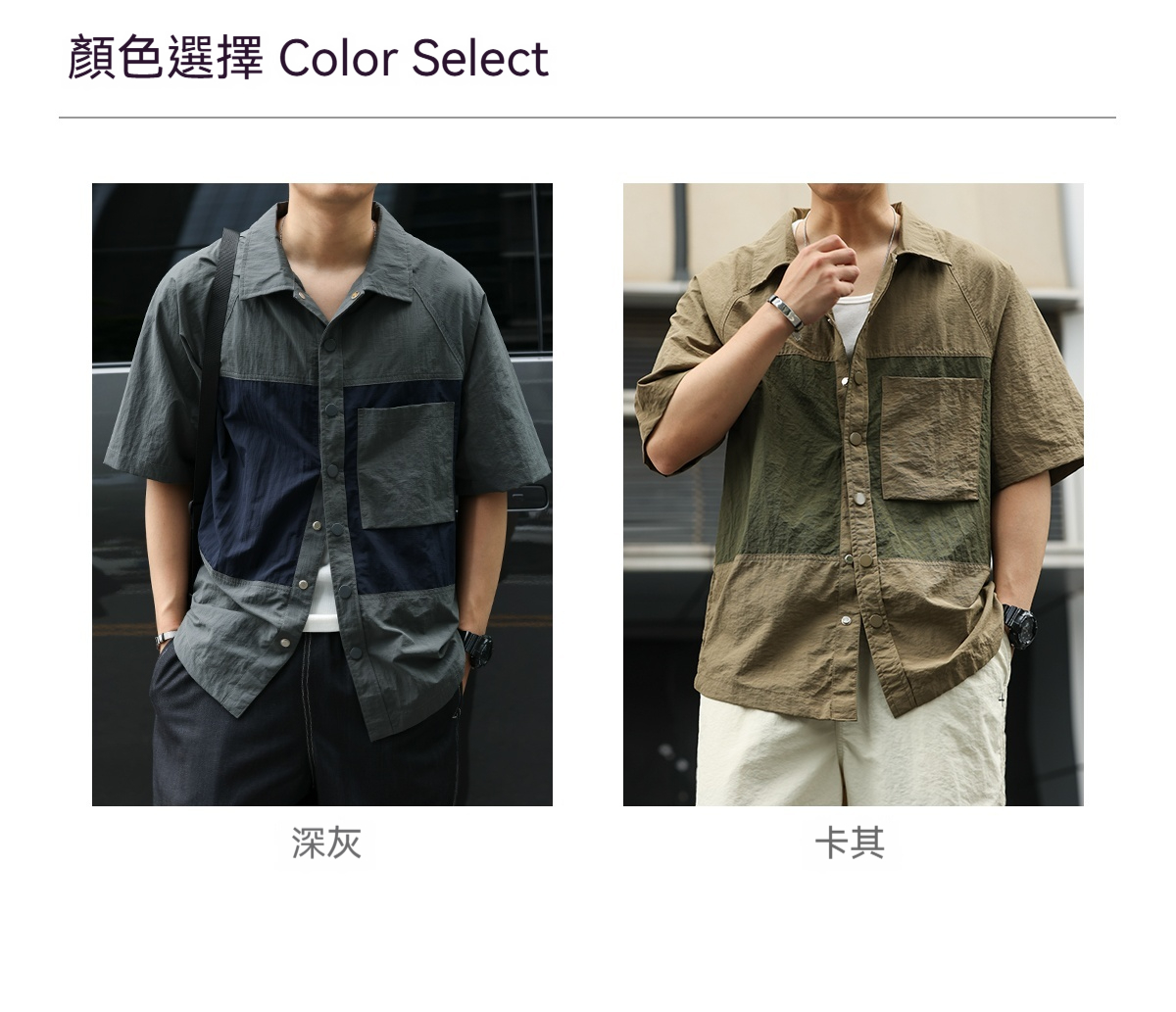Select the 深灰 dark gray shirt photo
The width and height of the screenshot is (1176, 1012).
pyautogui.click(x=322, y=494)
